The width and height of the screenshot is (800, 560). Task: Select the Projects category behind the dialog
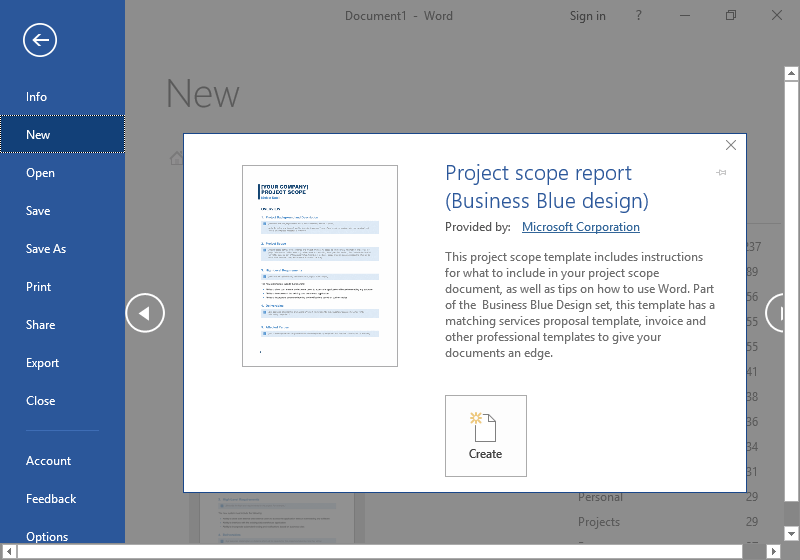pos(598,522)
